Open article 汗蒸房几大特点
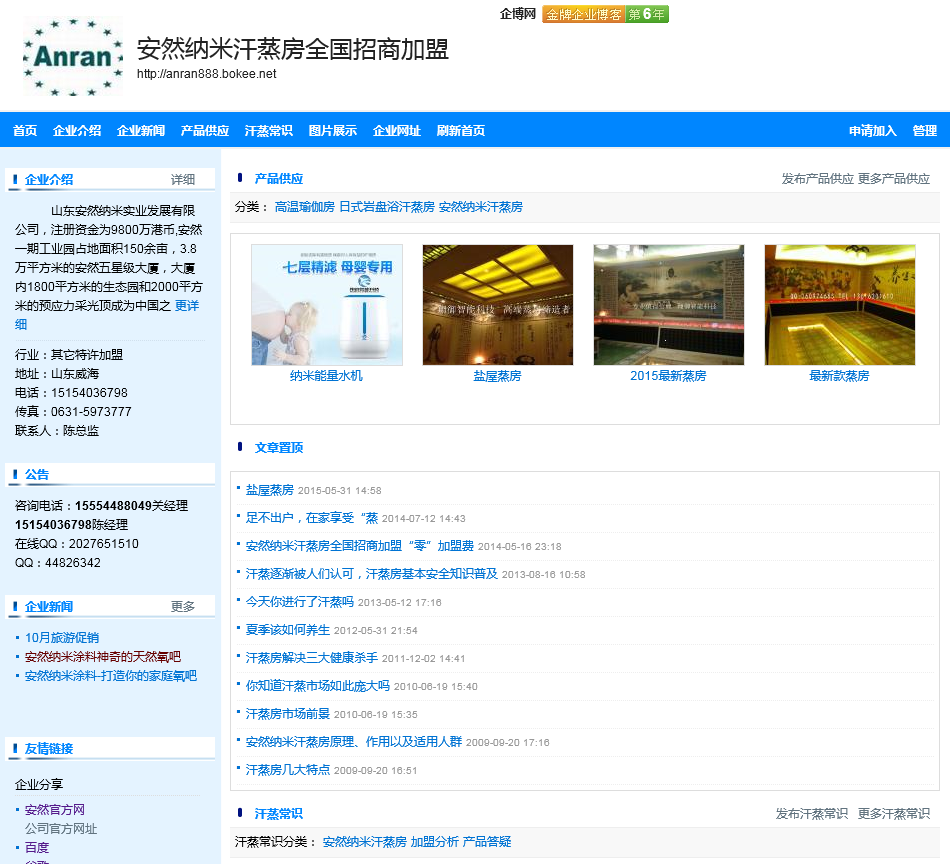The image size is (950, 864). click(288, 769)
